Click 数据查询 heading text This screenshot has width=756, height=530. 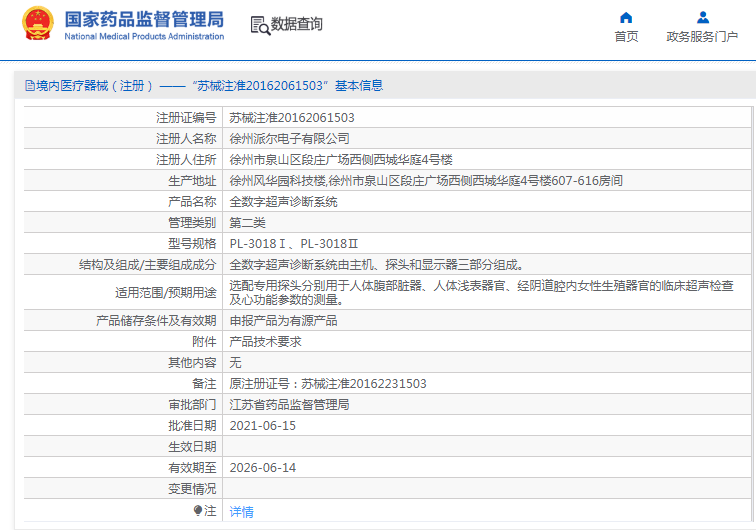coord(297,24)
